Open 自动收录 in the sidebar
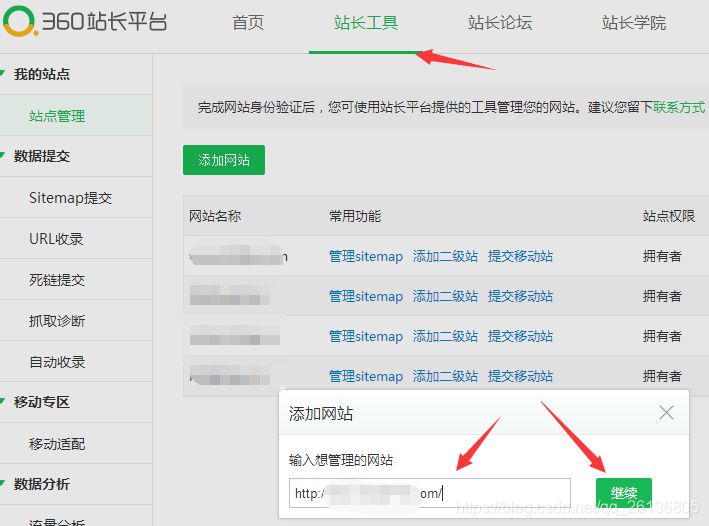The width and height of the screenshot is (709, 526). coord(57,362)
